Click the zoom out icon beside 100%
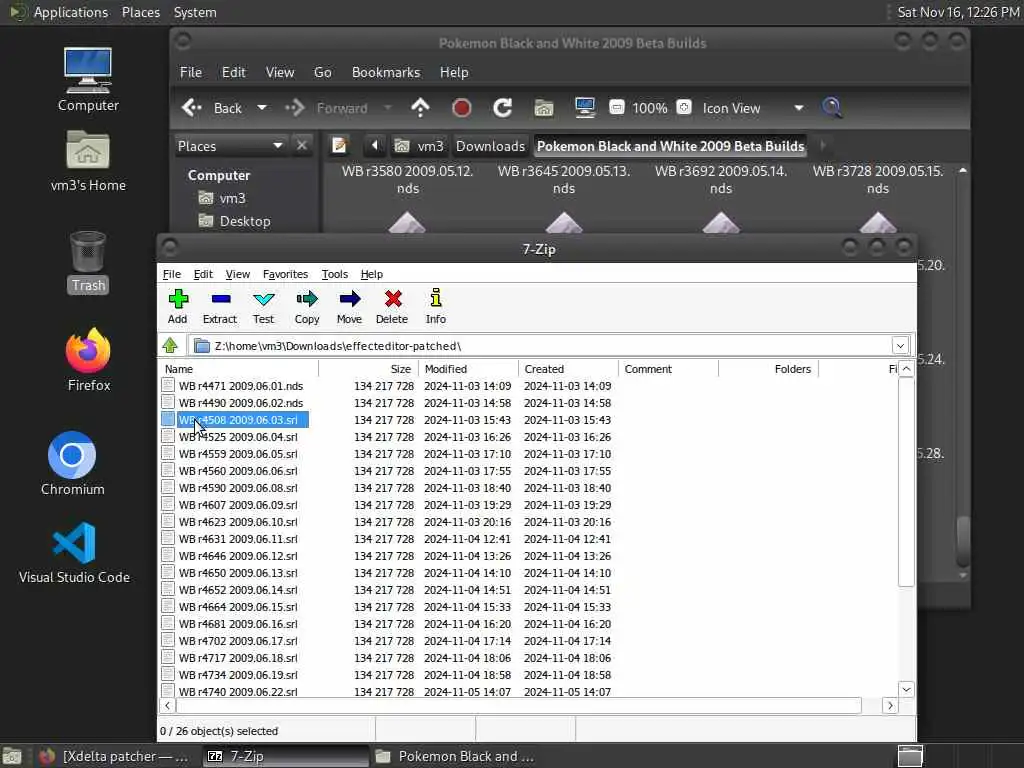 pyautogui.click(x=616, y=107)
